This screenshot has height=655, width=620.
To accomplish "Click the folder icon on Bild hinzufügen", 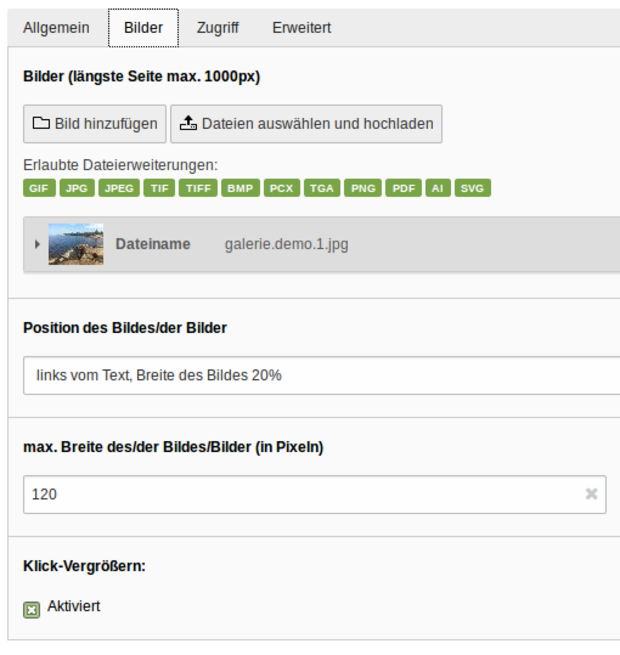I will click(x=41, y=124).
